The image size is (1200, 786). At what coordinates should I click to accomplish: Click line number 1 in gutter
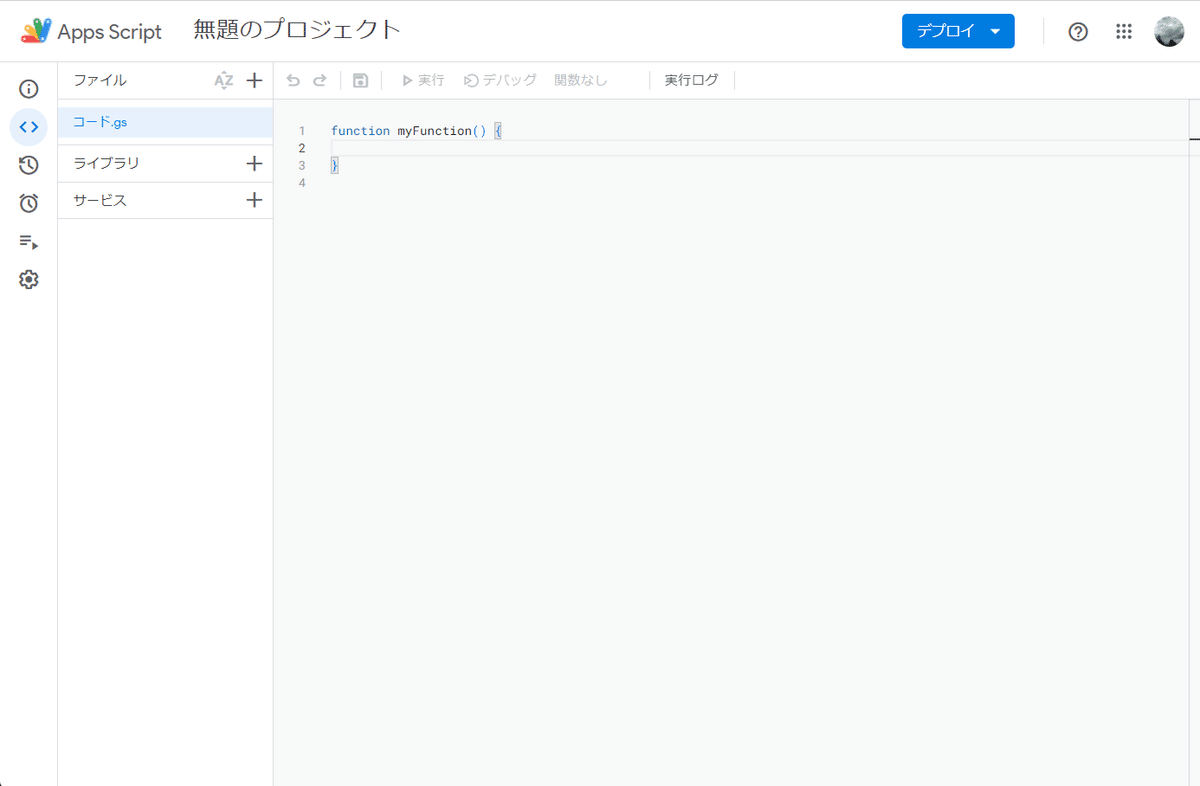pos(302,131)
